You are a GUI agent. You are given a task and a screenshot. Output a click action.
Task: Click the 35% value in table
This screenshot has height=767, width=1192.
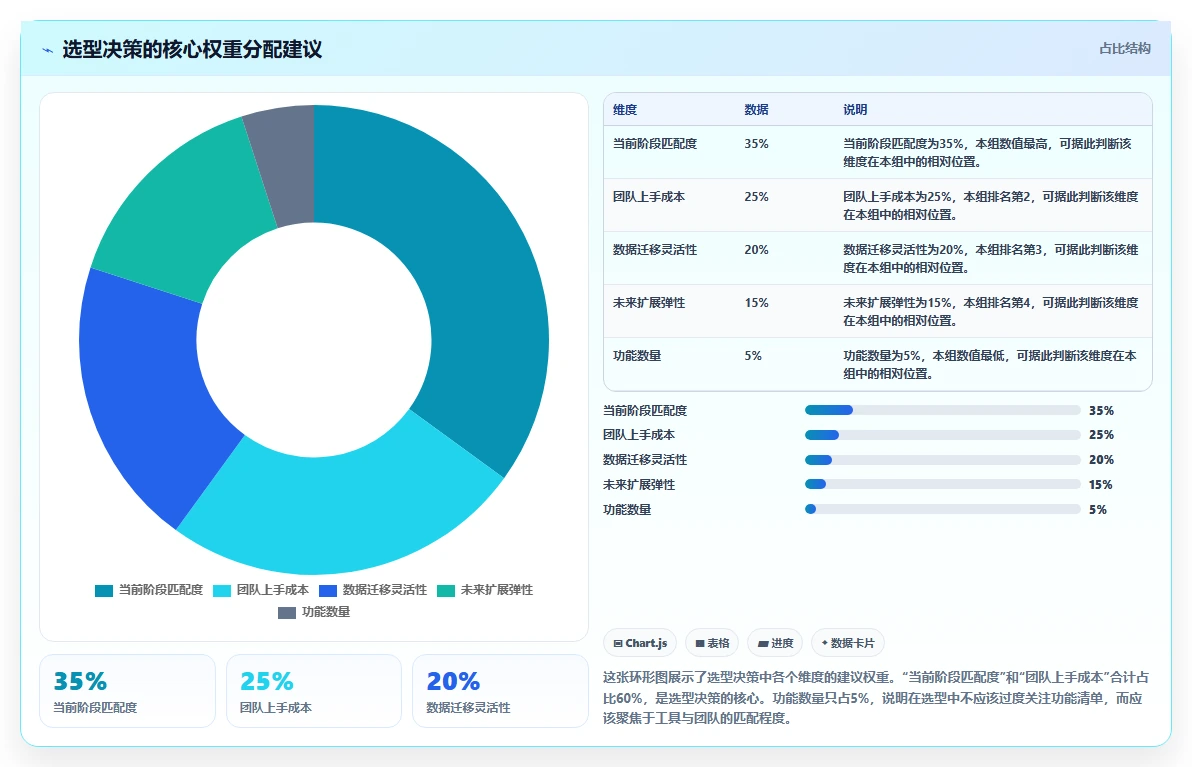click(x=756, y=144)
